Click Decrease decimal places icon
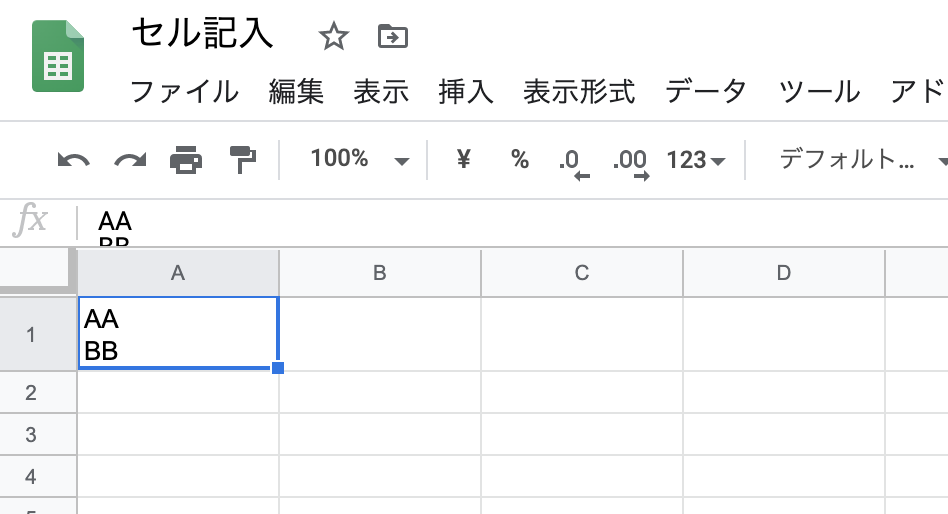 572,162
